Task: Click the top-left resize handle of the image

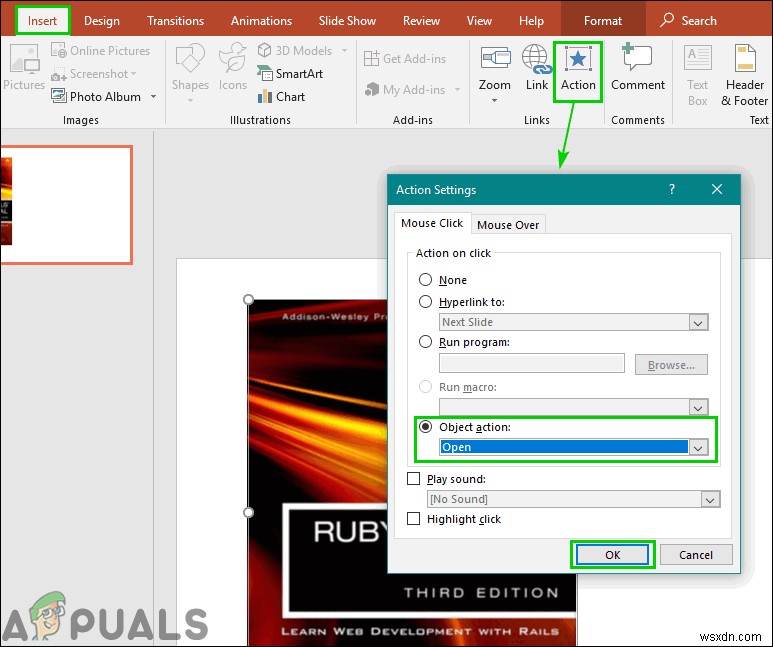Action: click(x=248, y=300)
